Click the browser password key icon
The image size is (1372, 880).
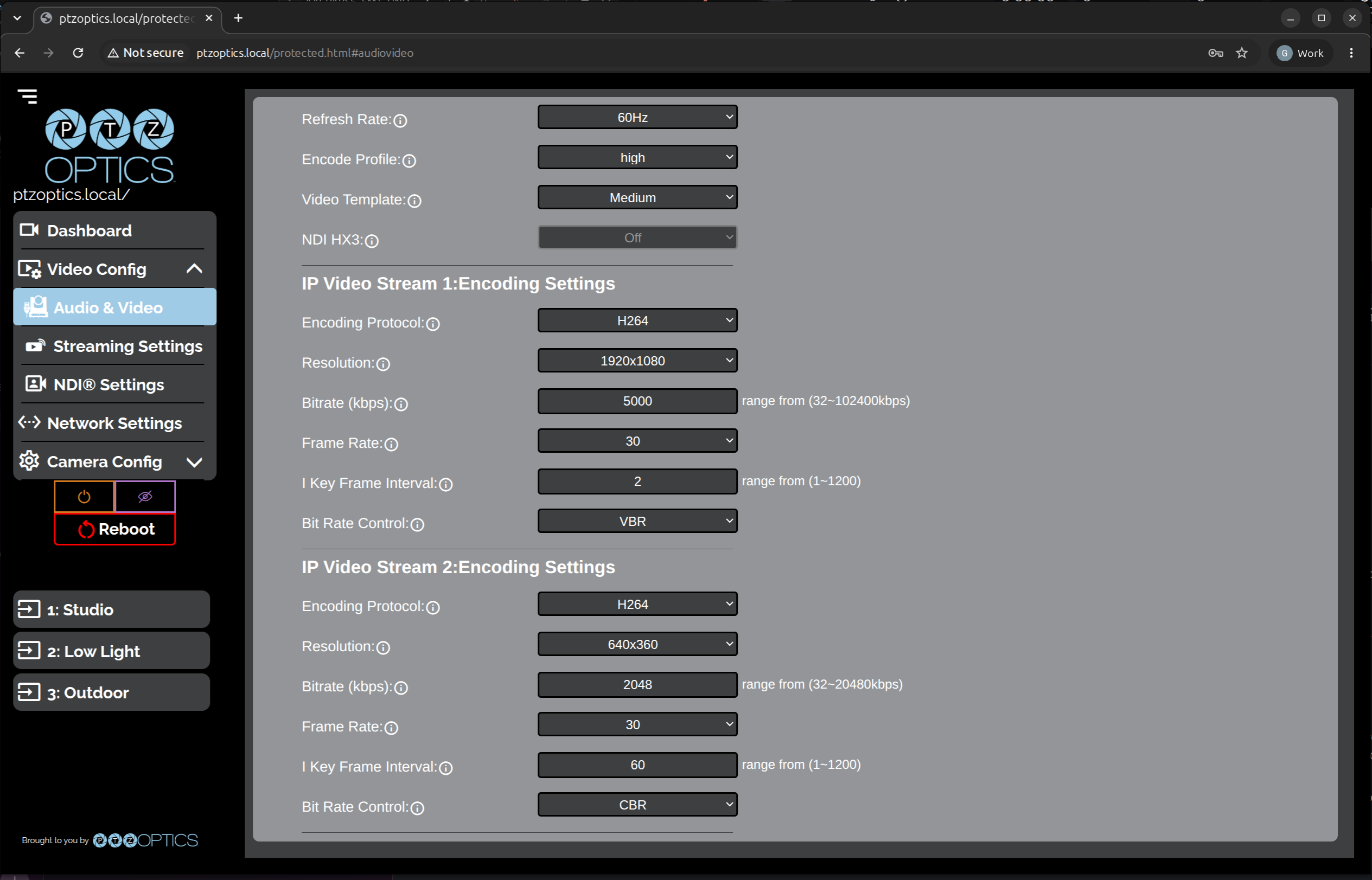1215,53
